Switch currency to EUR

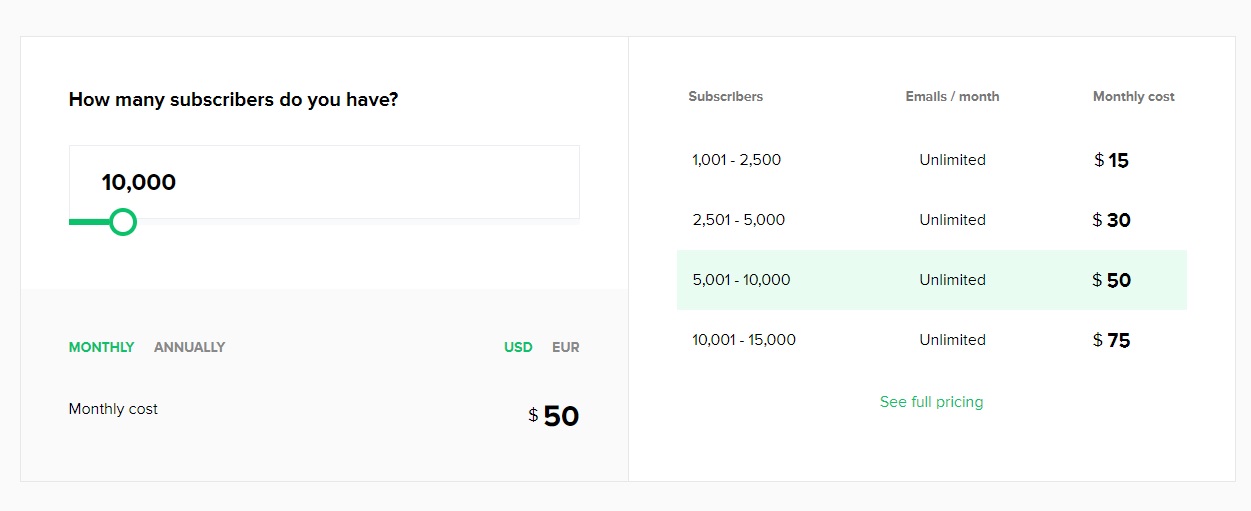pos(566,347)
